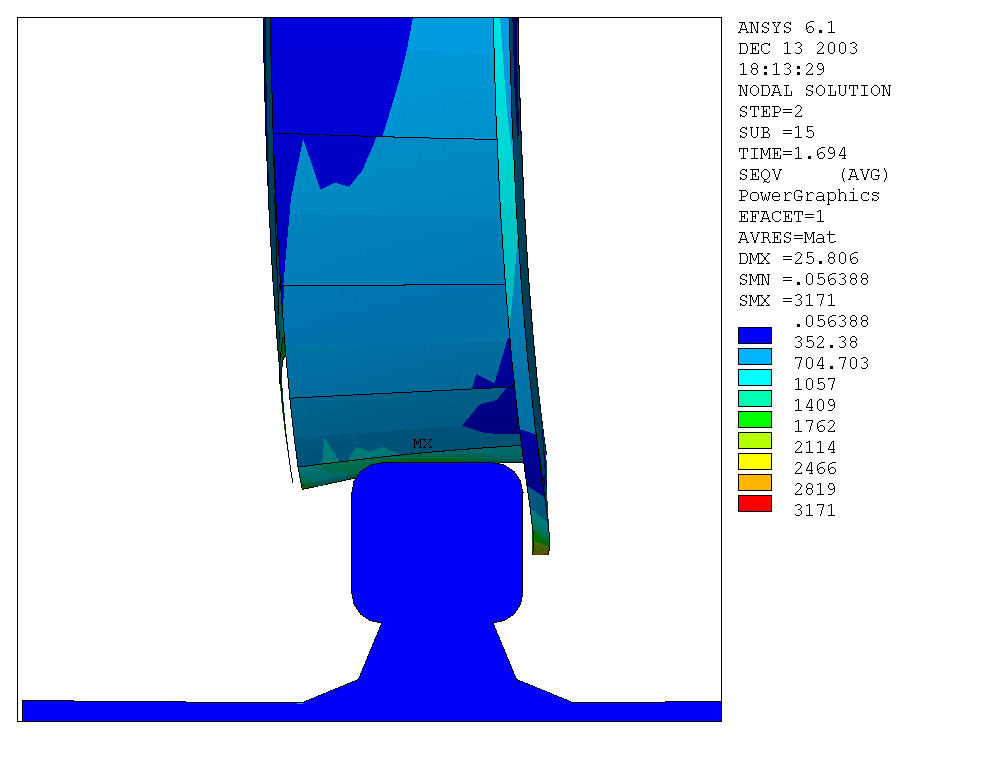Click the 'AVRES=Mat' text
This screenshot has height=783, width=985.
pyautogui.click(x=786, y=238)
